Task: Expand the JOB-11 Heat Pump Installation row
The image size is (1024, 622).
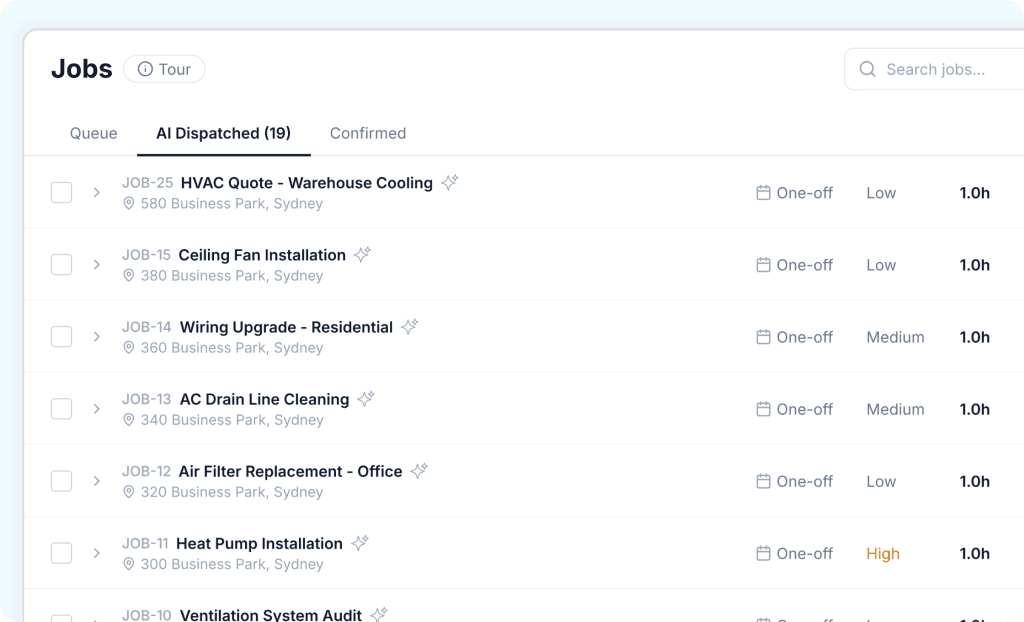Action: (97, 553)
